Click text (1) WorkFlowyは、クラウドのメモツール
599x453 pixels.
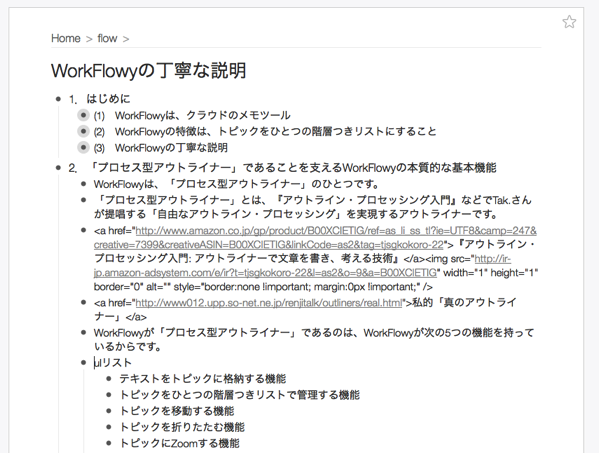[192, 115]
